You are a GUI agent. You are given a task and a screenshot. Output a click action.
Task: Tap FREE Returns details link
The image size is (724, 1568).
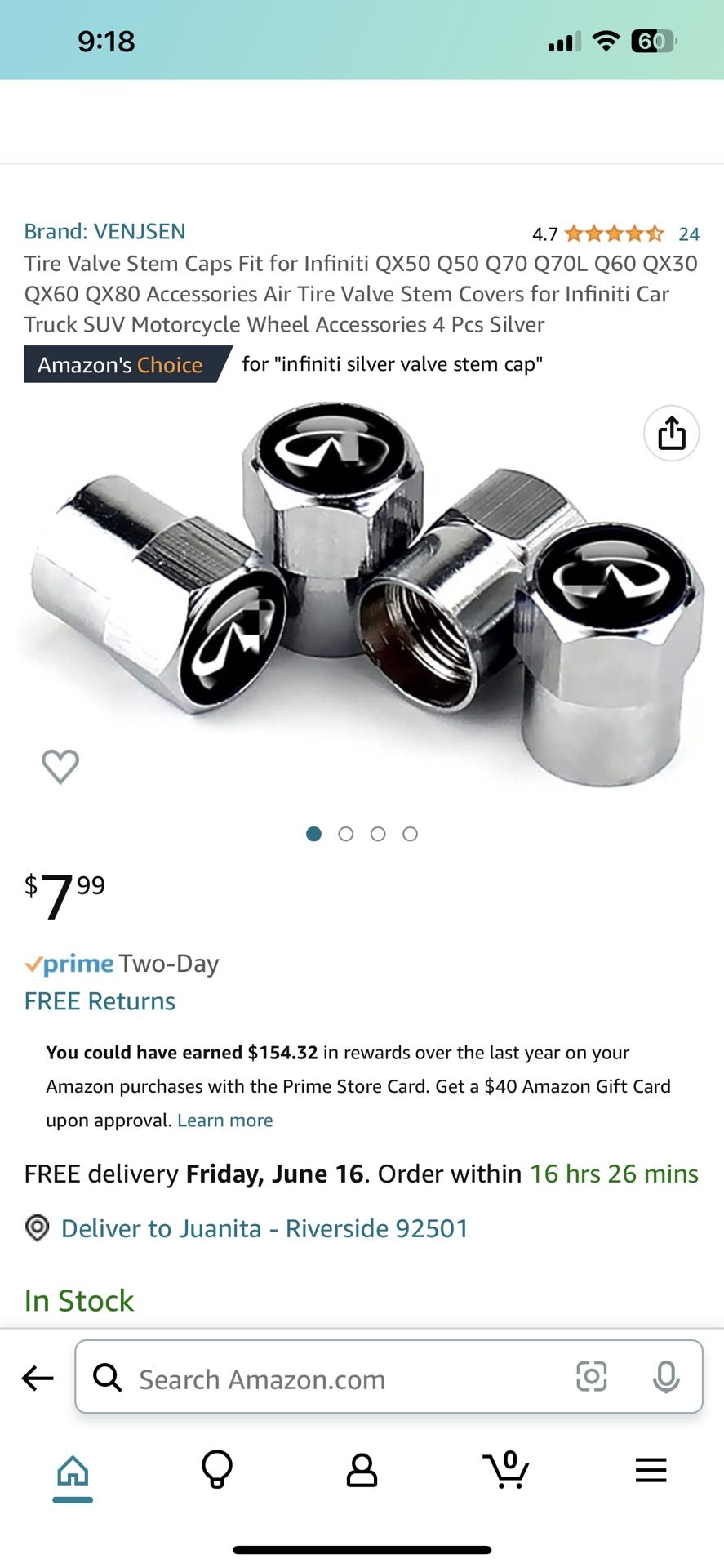pyautogui.click(x=100, y=1001)
